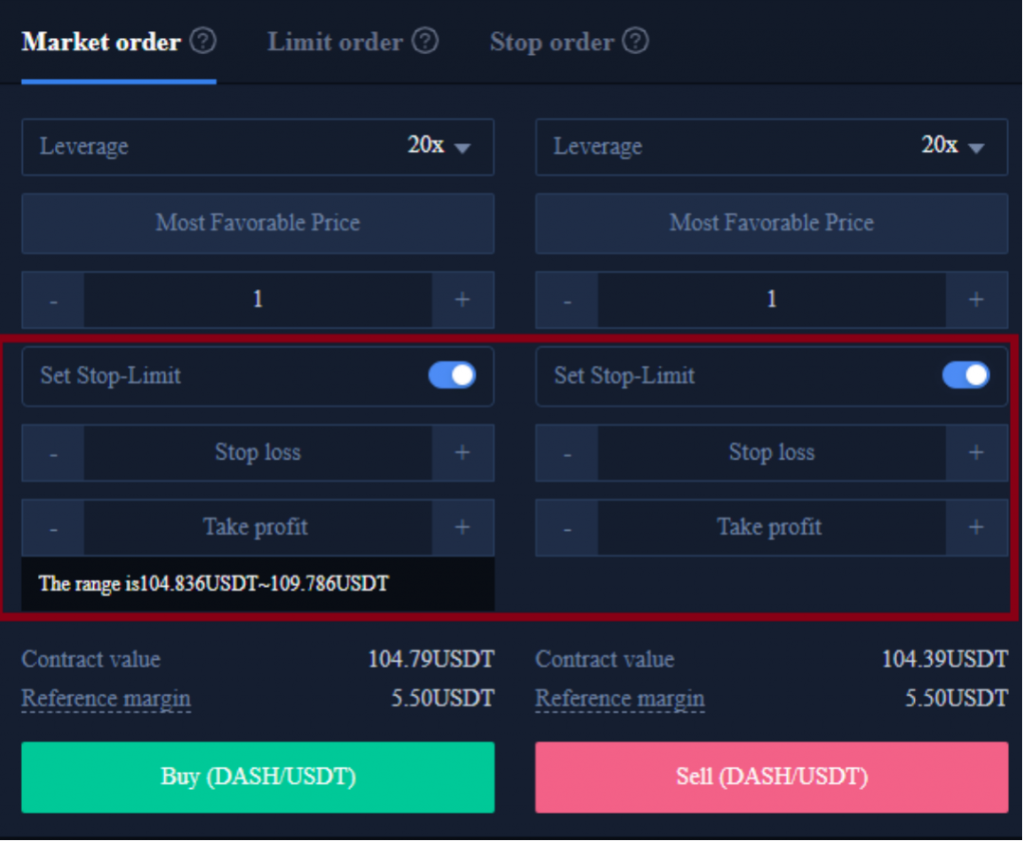1024x842 pixels.
Task: Click green Buy (DASH/USDT) button
Action: click(x=258, y=777)
